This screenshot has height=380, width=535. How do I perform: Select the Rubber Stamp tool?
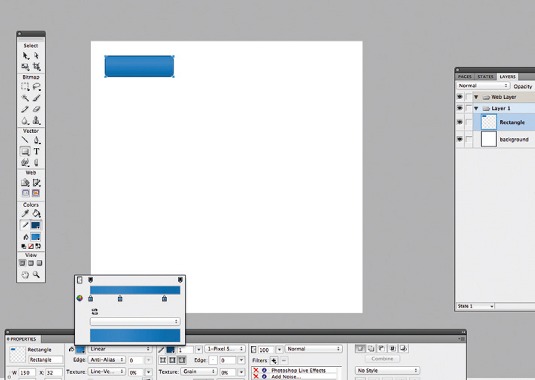tap(36, 121)
